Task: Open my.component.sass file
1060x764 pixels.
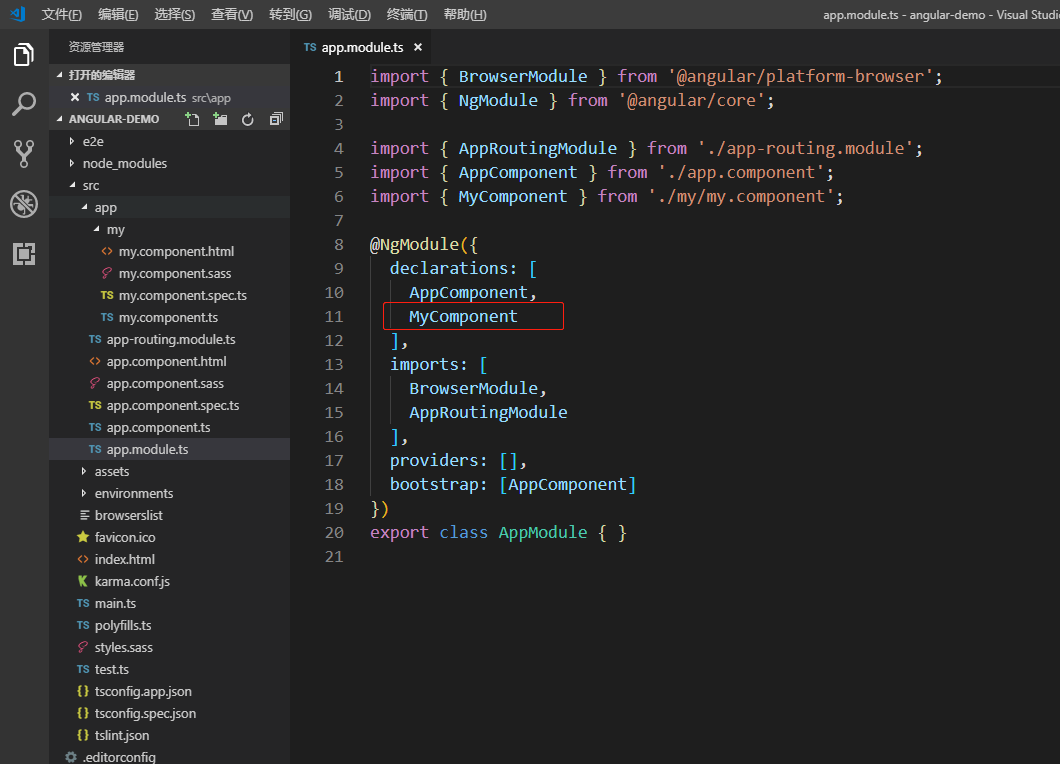Action: (x=170, y=273)
